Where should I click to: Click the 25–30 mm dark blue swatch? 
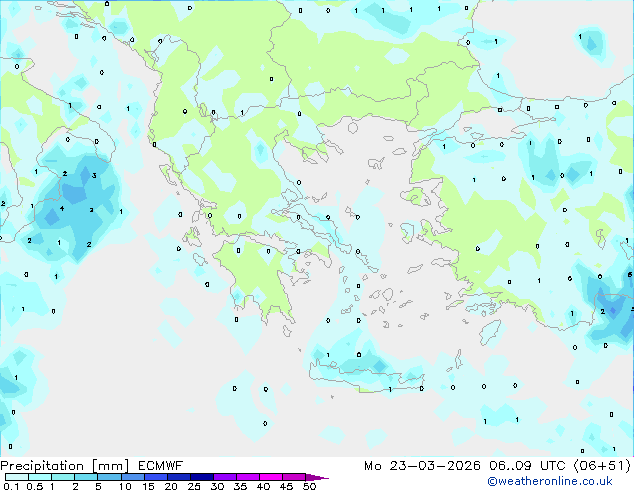[x=201, y=477]
